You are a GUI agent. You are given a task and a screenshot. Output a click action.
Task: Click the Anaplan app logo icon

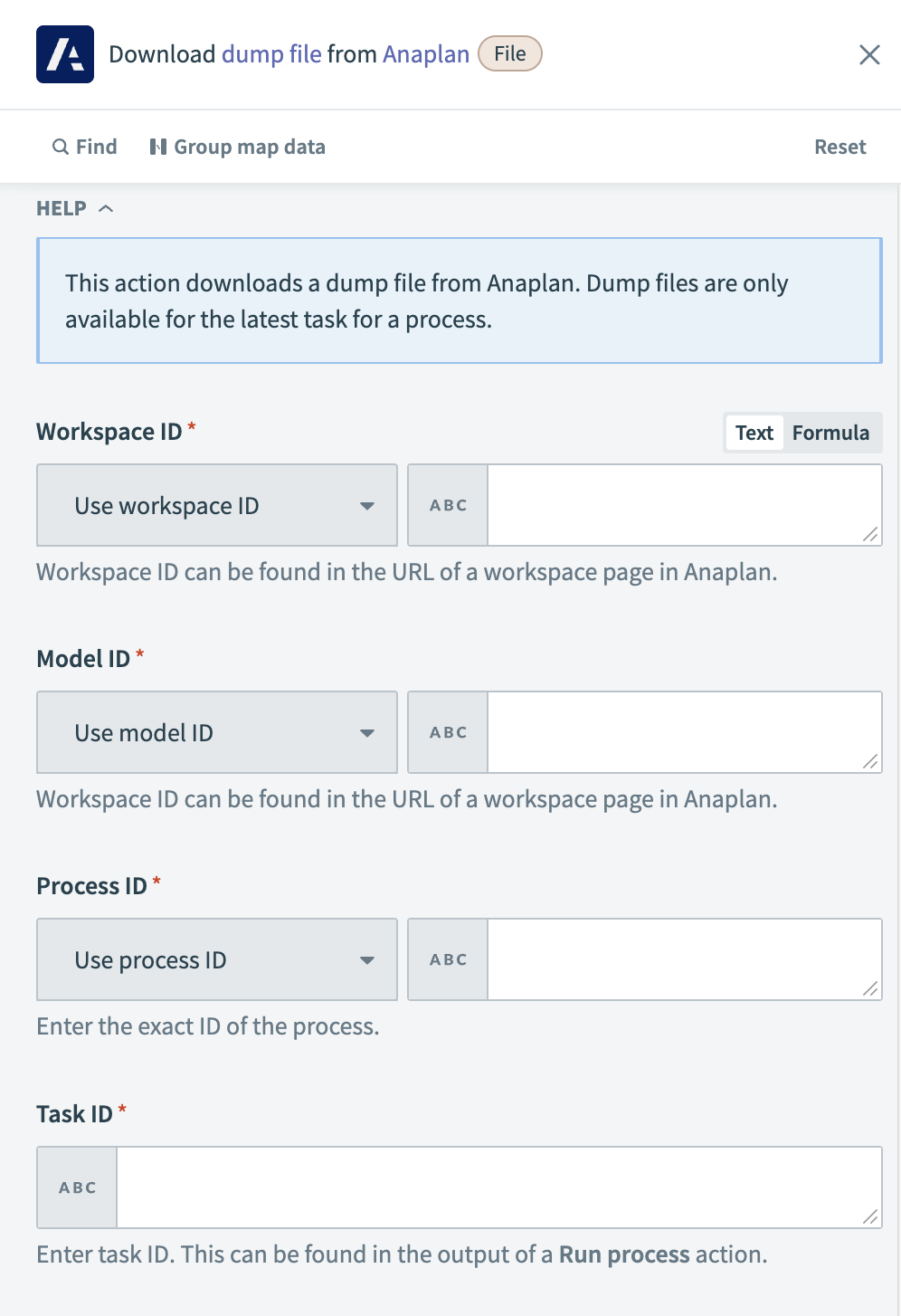pos(64,54)
